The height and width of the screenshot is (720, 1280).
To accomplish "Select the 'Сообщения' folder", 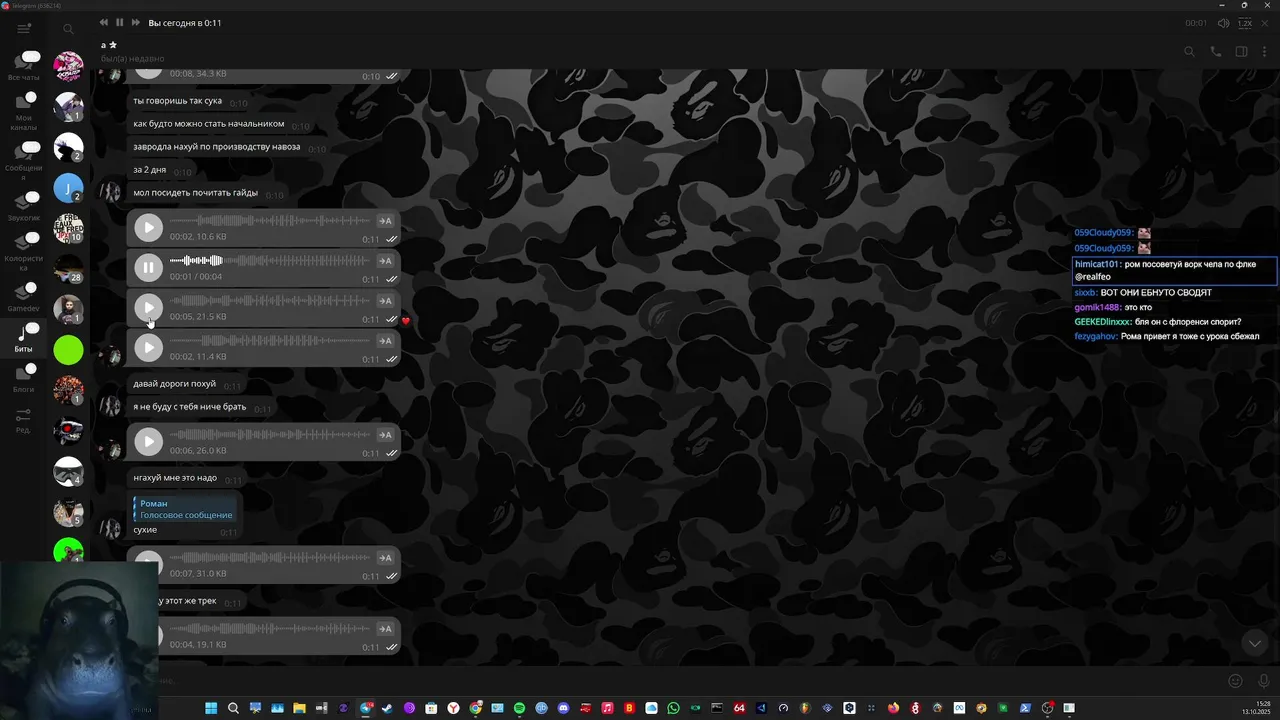I will point(24,161).
